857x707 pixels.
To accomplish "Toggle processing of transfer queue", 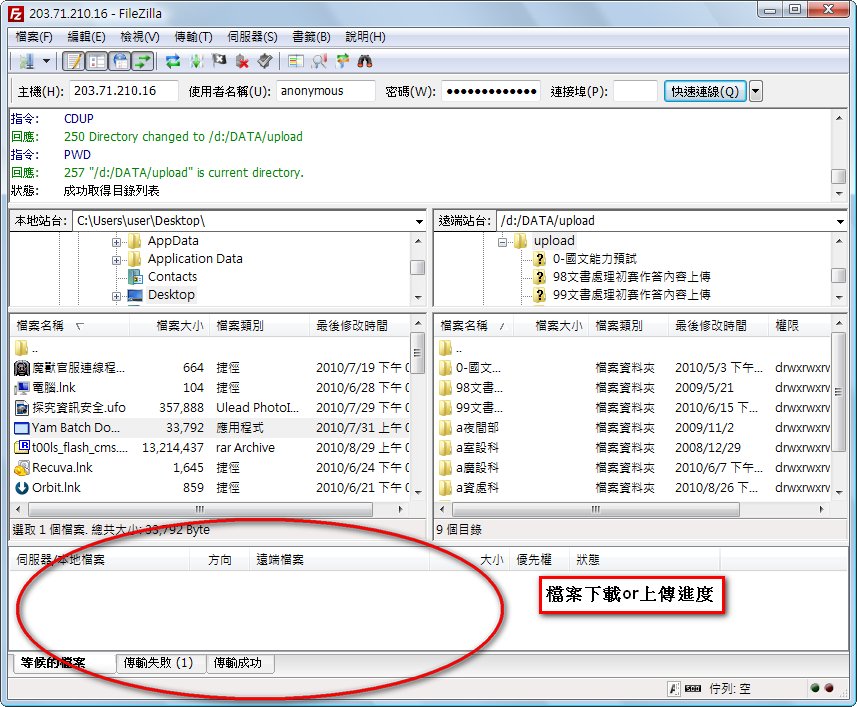I will [196, 61].
